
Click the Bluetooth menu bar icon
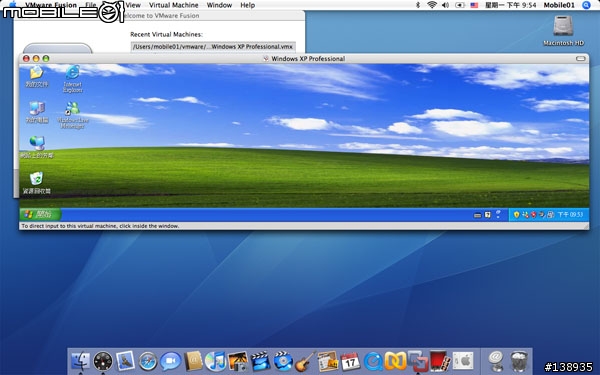tap(417, 5)
